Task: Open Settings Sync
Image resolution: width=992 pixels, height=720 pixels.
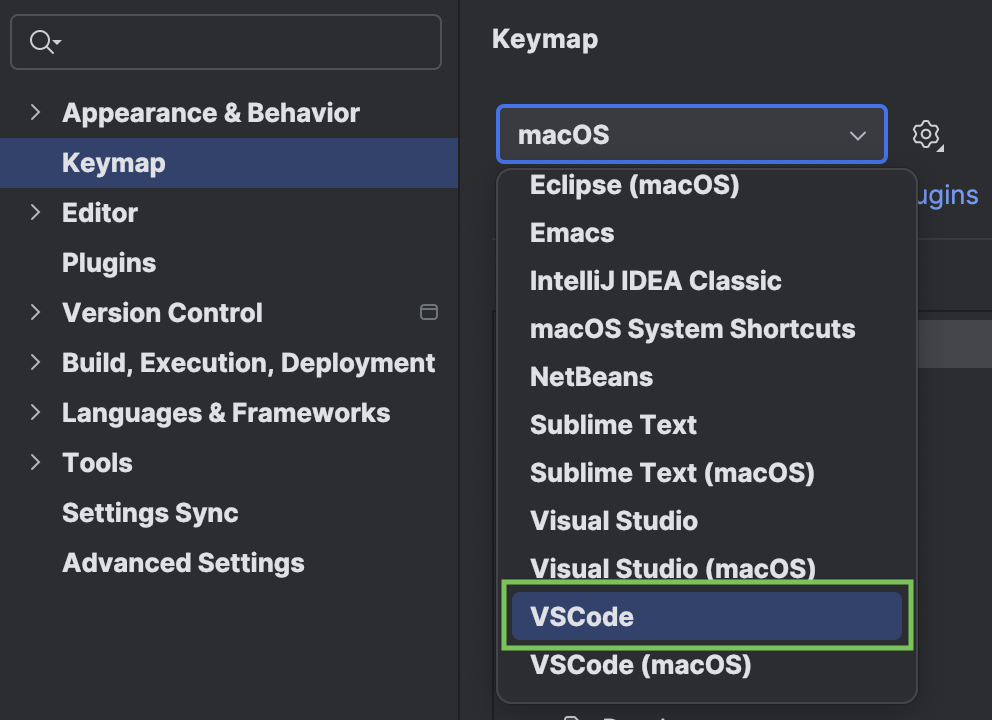Action: coord(150,512)
